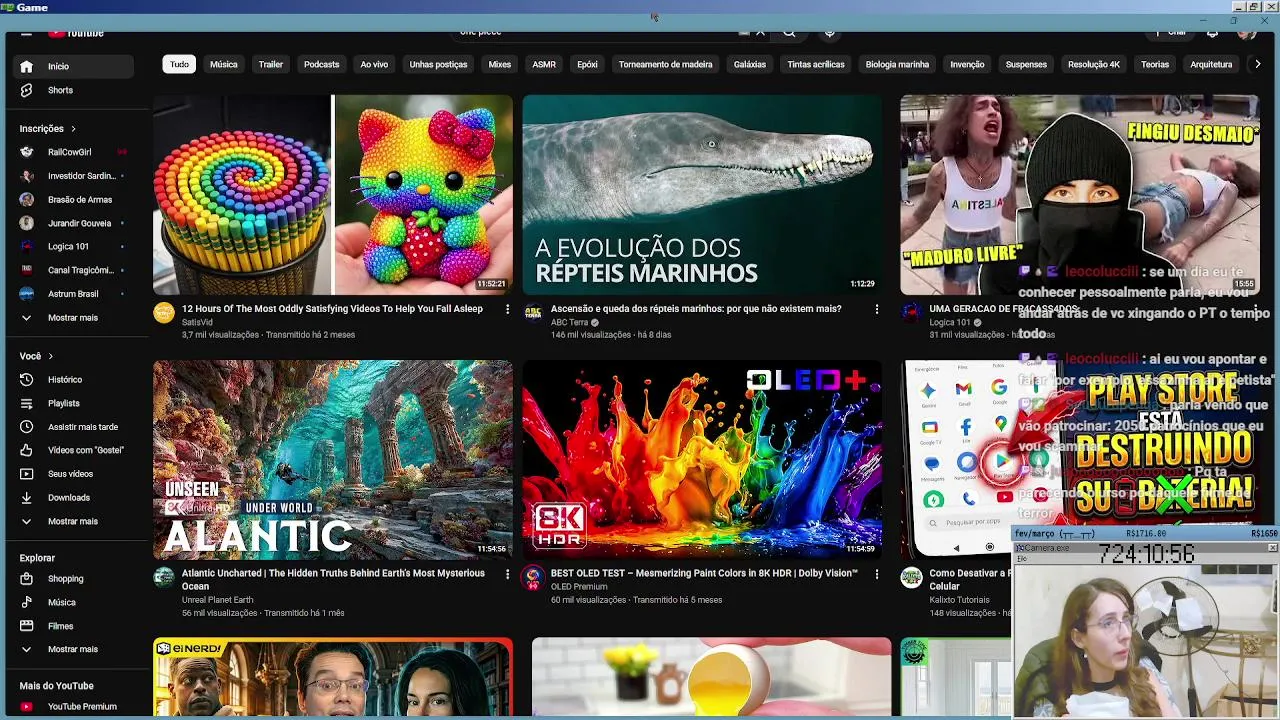The width and height of the screenshot is (1280, 720).
Task: Expand Mostrar mais under Inscrições
Action: (x=72, y=318)
